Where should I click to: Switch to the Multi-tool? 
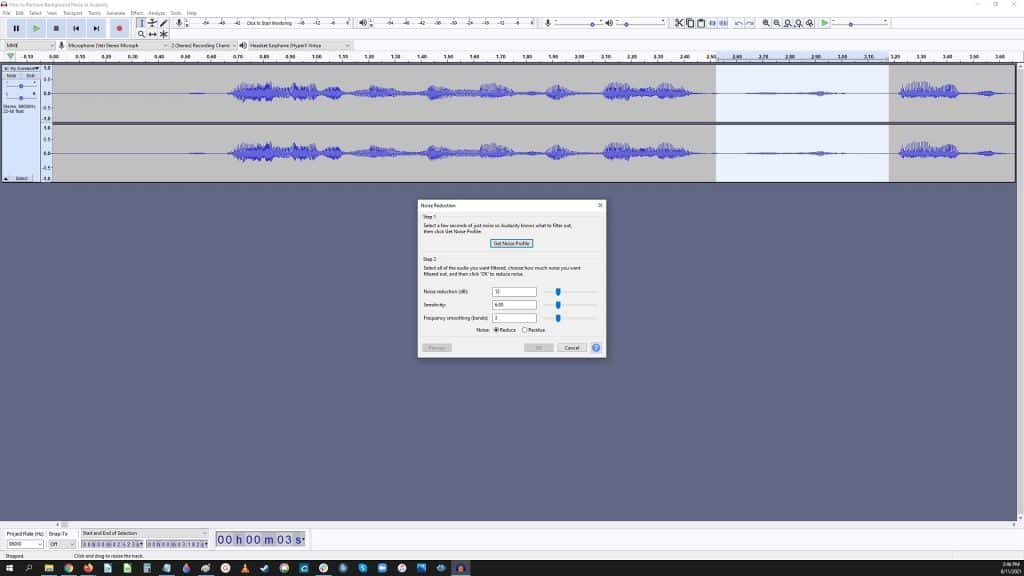pyautogui.click(x=163, y=33)
